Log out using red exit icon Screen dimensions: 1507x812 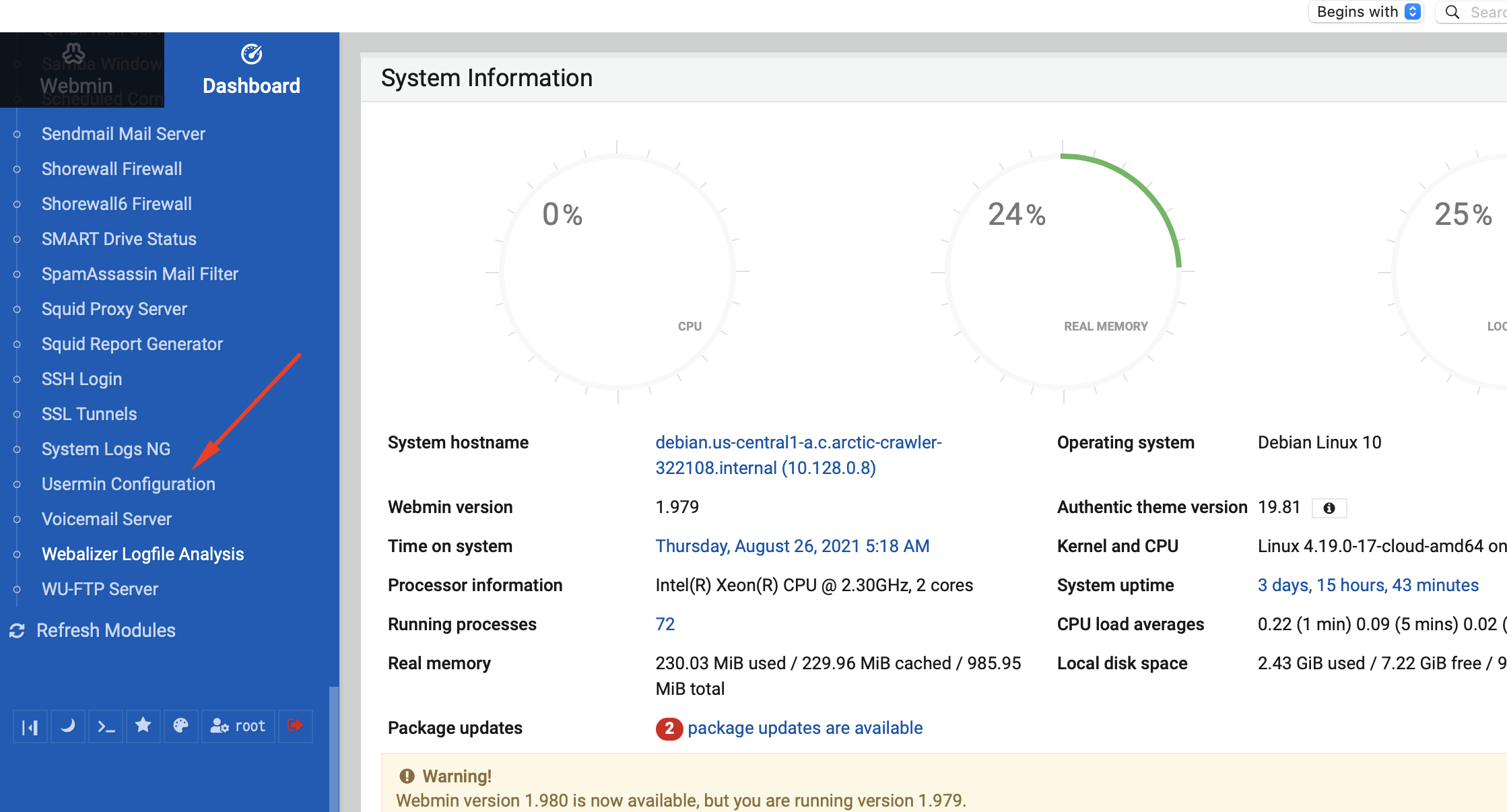(295, 726)
